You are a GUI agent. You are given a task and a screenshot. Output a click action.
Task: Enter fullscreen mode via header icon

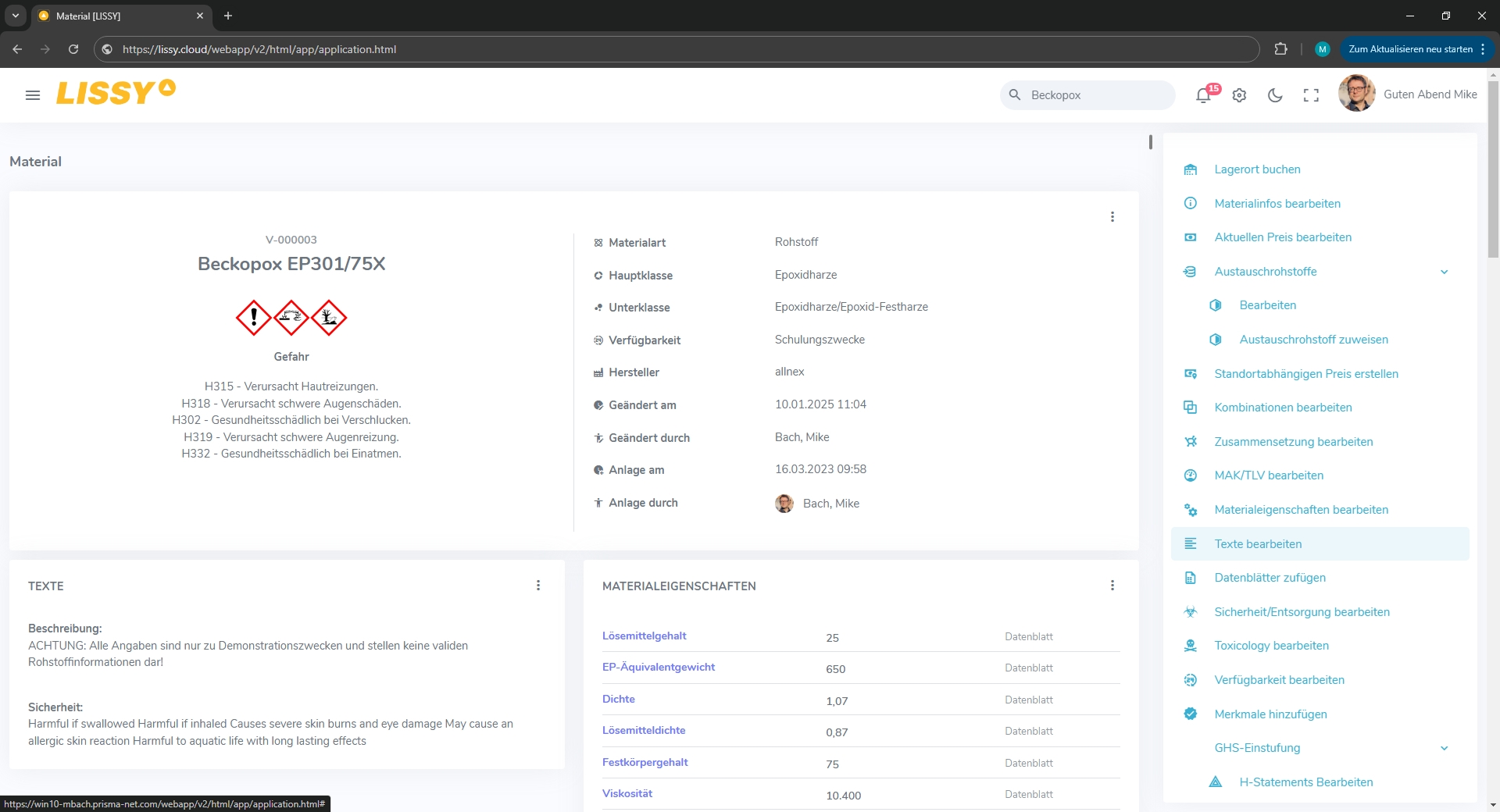1311,95
